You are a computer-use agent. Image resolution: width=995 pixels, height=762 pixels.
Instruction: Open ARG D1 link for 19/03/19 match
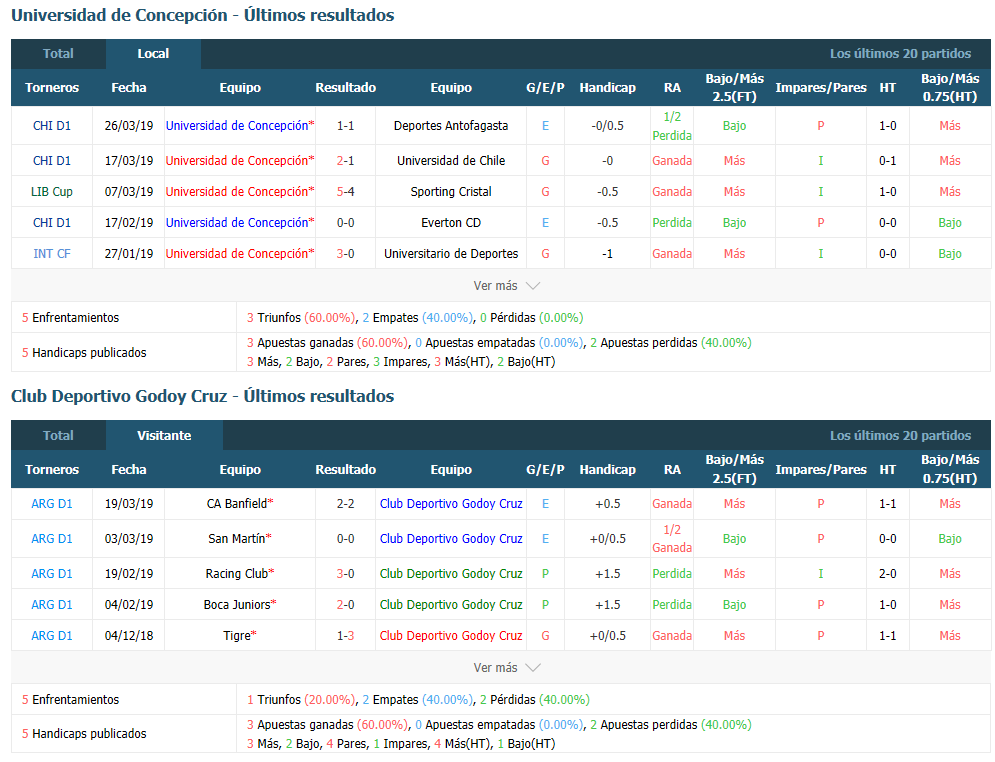pos(52,504)
